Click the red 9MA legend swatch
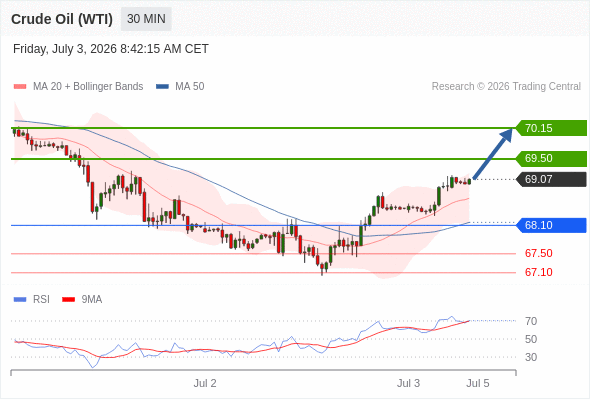This screenshot has height=400, width=590. [68, 300]
